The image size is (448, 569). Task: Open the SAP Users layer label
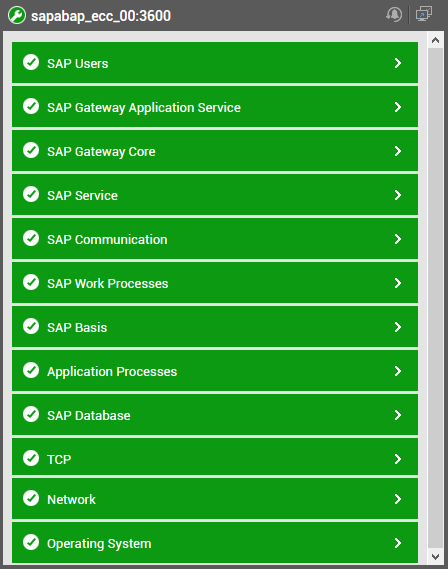click(78, 64)
